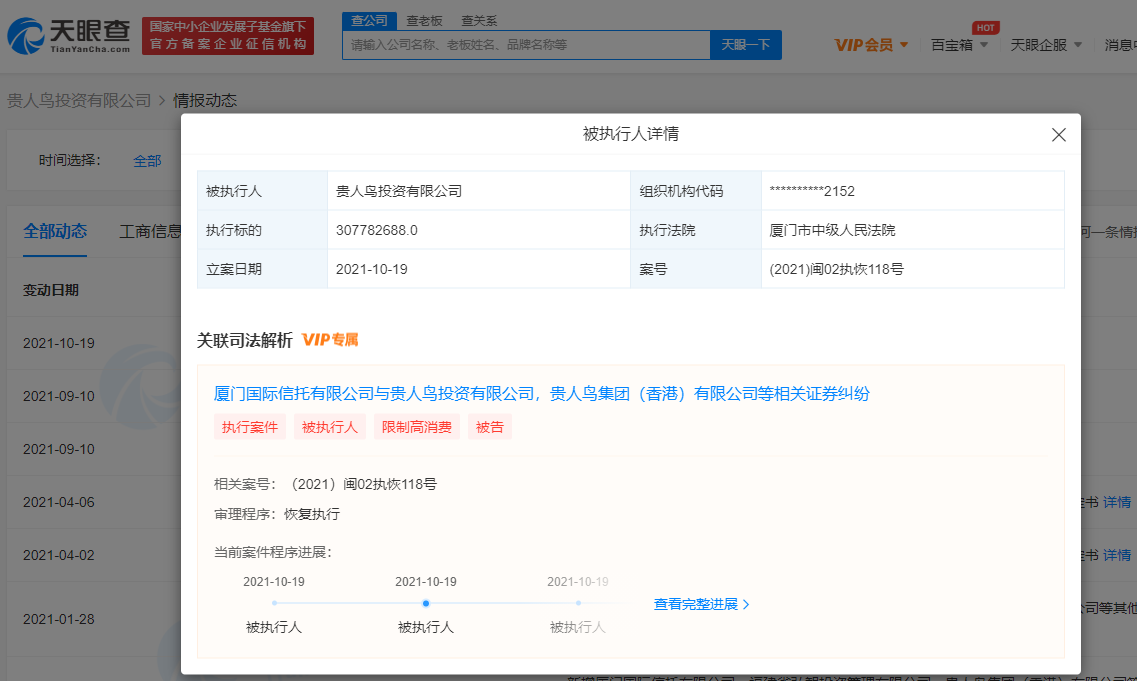Click execution amount 307782688.0
The image size is (1137, 681).
click(x=376, y=231)
